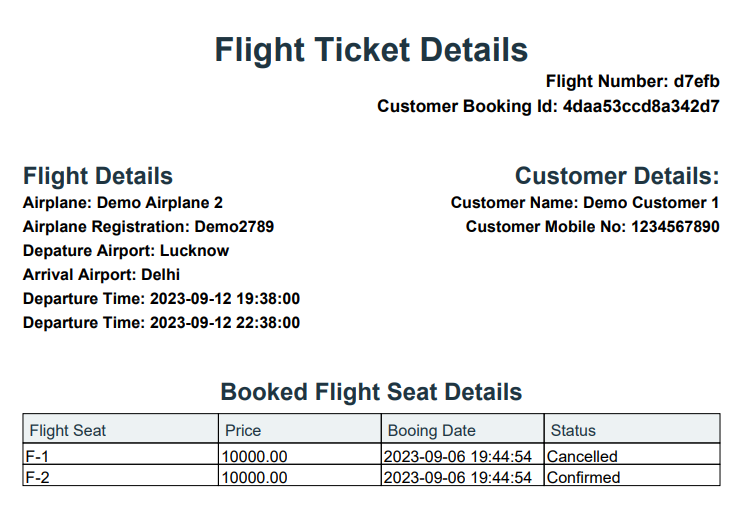The image size is (743, 521).
Task: Click the Customer Name Demo Customer 1
Action: coord(585,203)
